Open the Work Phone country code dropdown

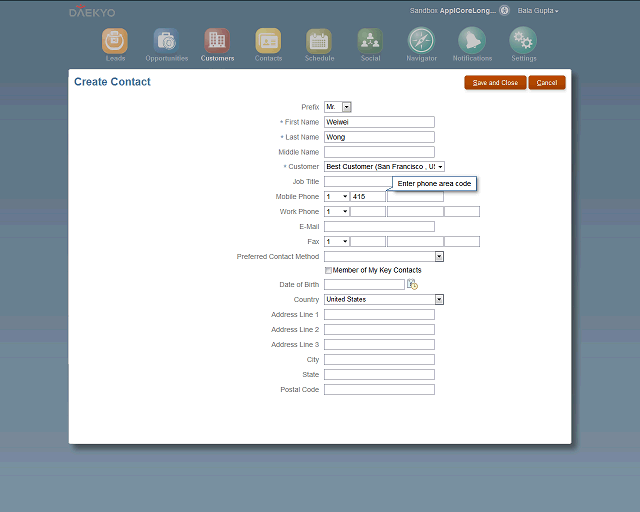coord(345,211)
